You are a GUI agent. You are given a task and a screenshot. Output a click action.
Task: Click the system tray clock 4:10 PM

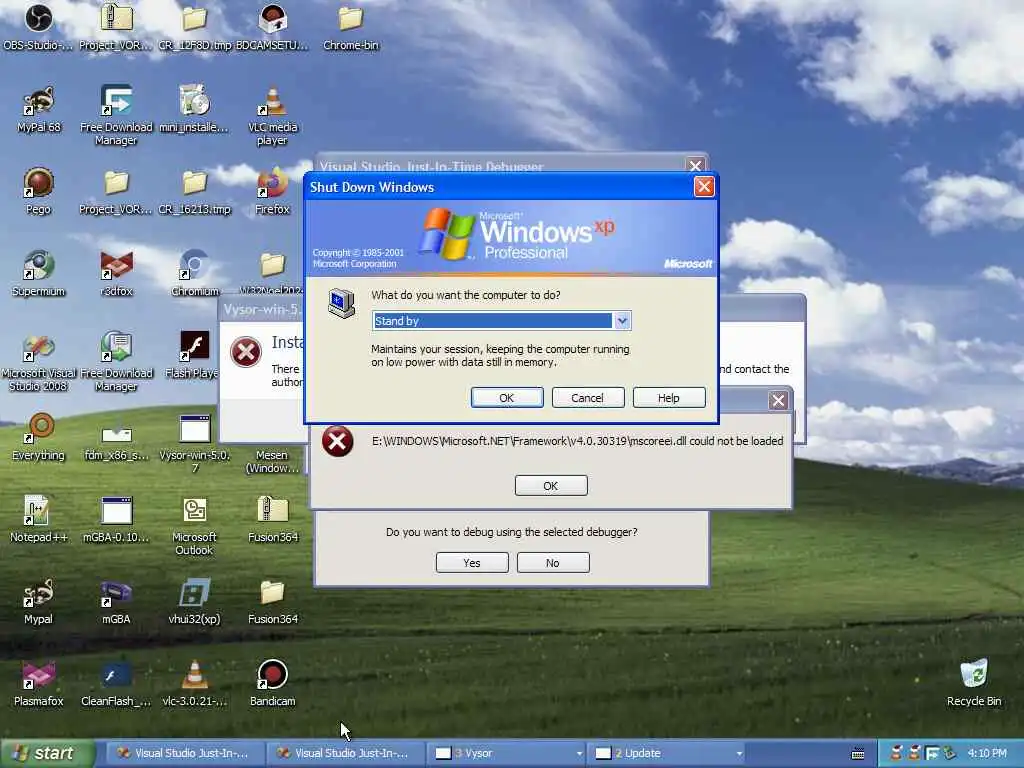pos(987,754)
